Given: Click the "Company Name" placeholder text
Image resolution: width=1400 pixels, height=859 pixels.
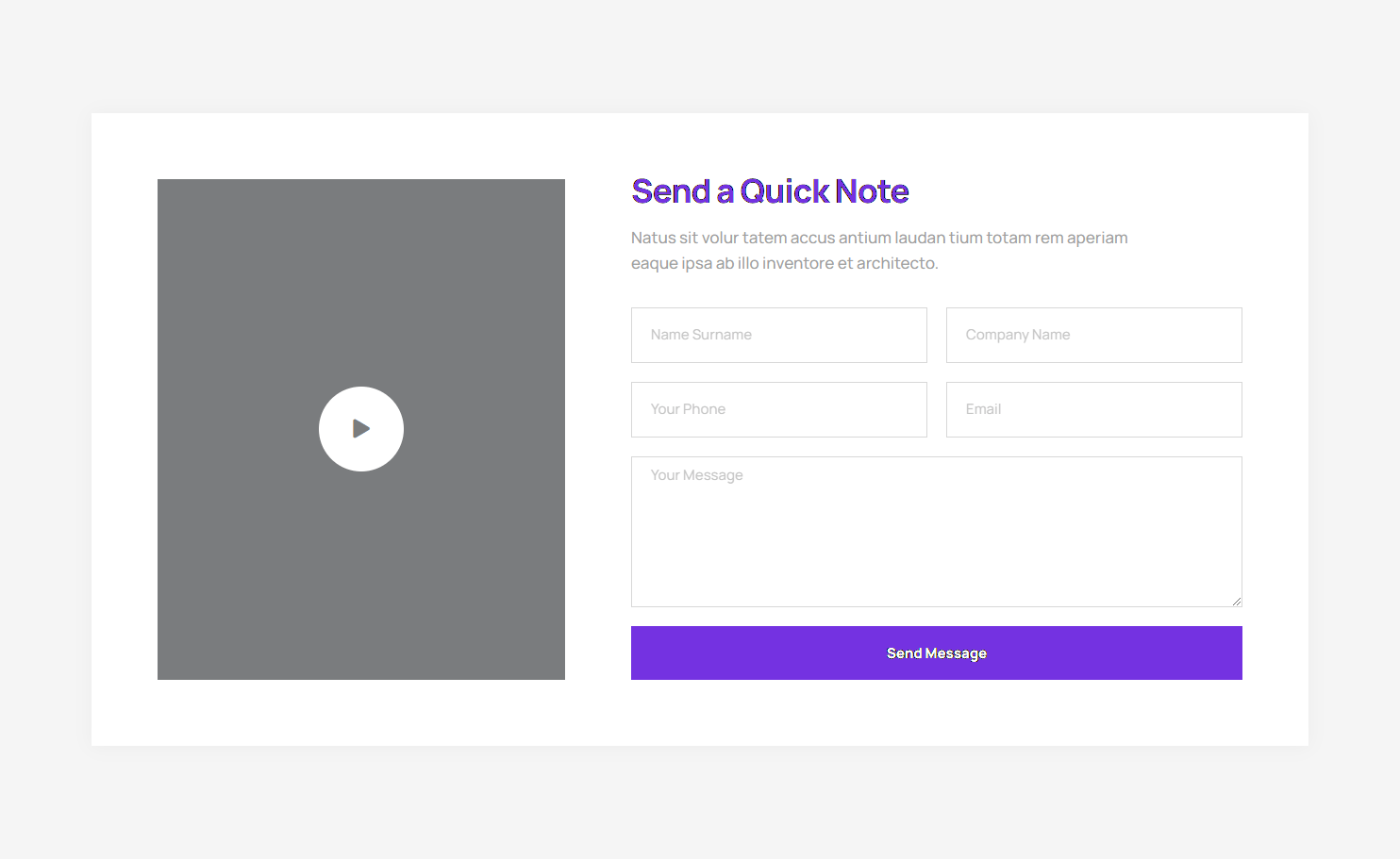Looking at the screenshot, I should (x=1018, y=335).
